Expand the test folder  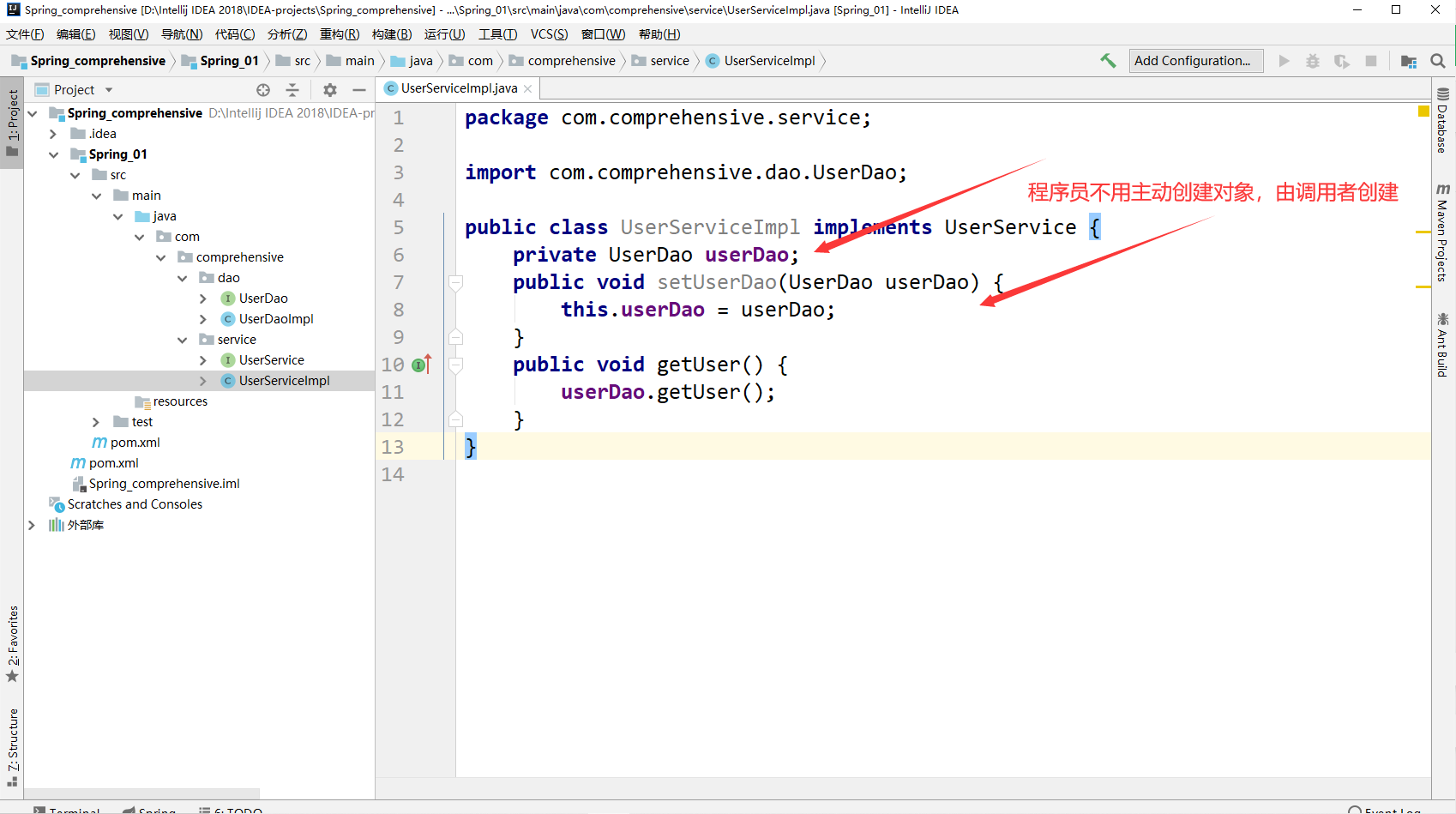[x=96, y=422]
